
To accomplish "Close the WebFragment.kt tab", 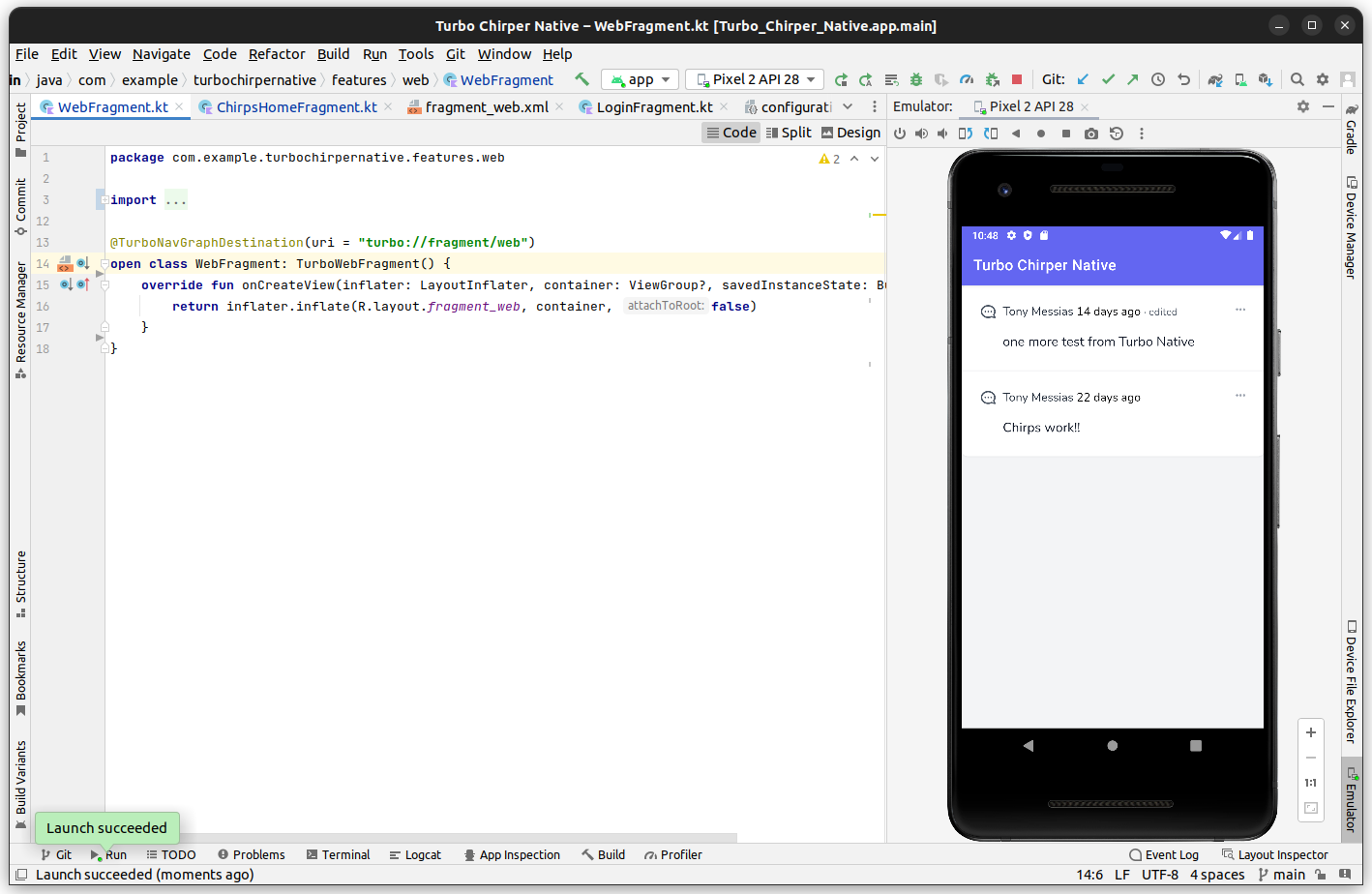I will [x=179, y=107].
